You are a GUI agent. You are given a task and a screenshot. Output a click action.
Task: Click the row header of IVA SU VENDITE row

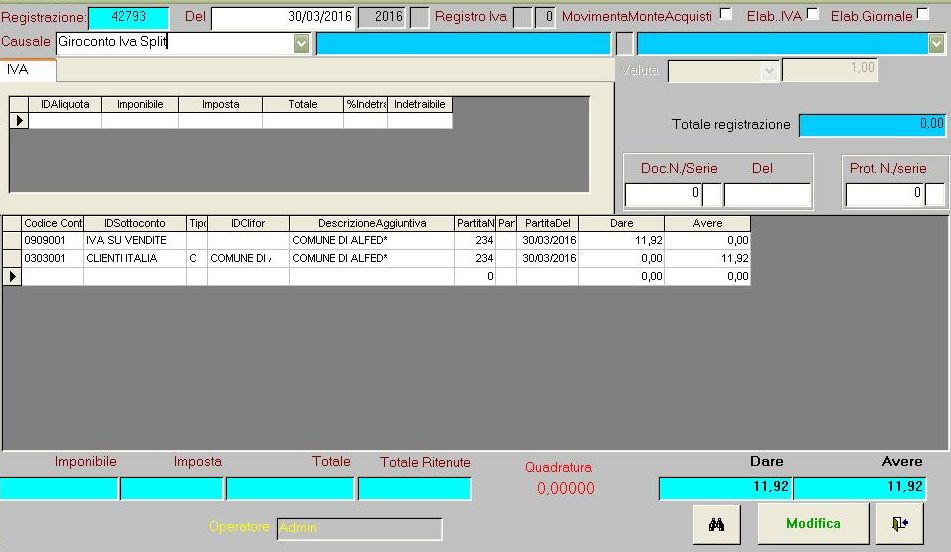point(12,240)
